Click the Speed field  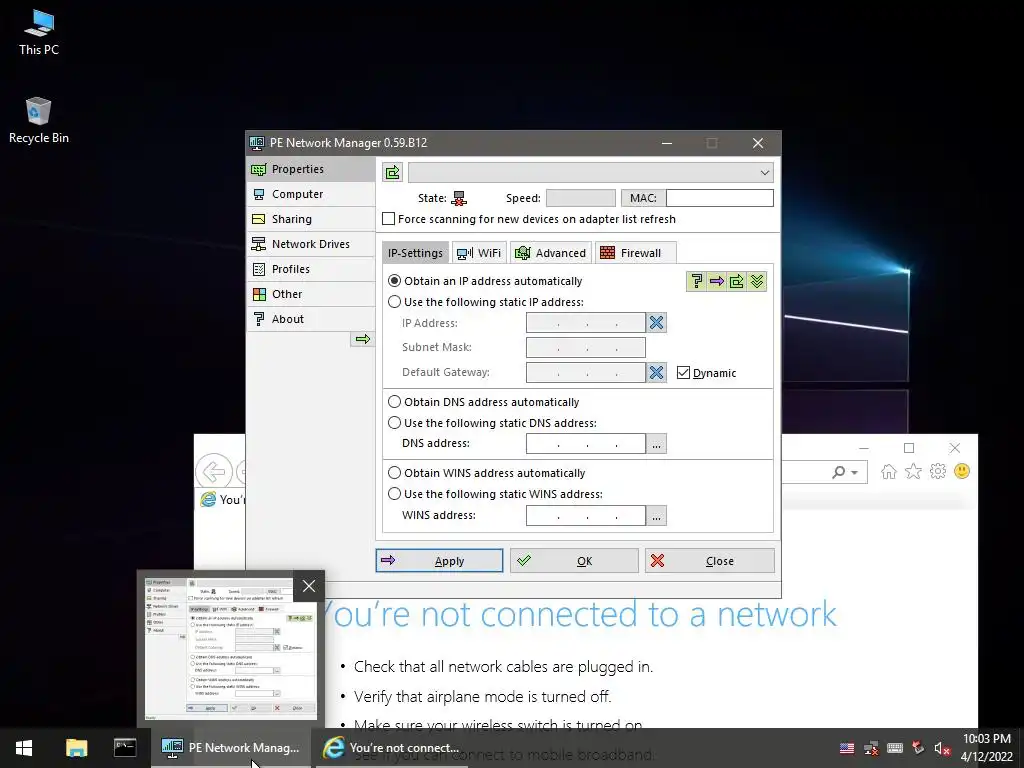pos(581,198)
